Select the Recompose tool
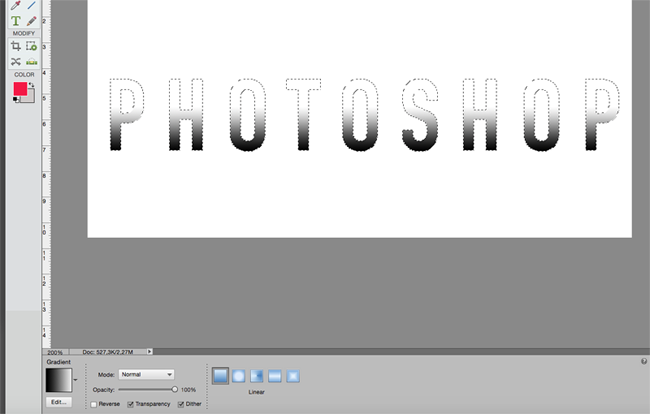 [x=32, y=46]
